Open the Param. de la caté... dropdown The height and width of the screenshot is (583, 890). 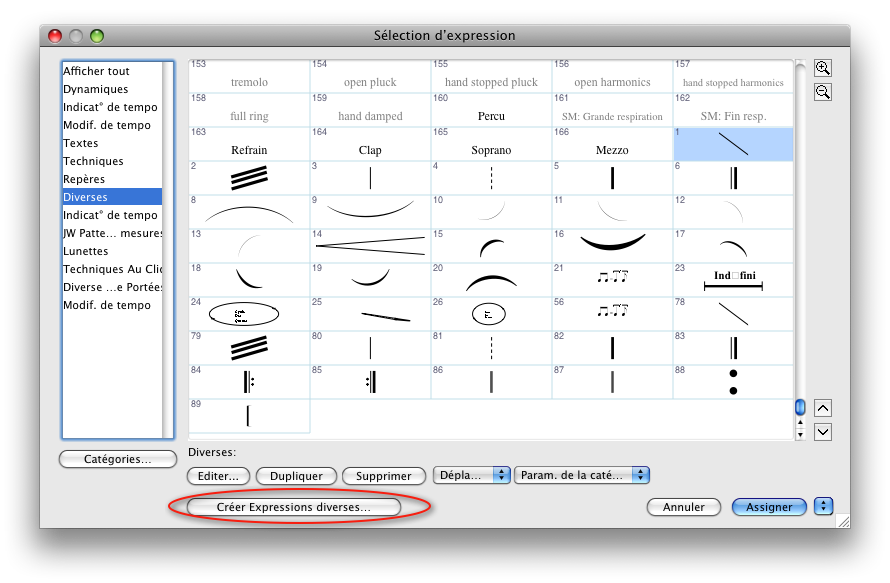pos(582,476)
